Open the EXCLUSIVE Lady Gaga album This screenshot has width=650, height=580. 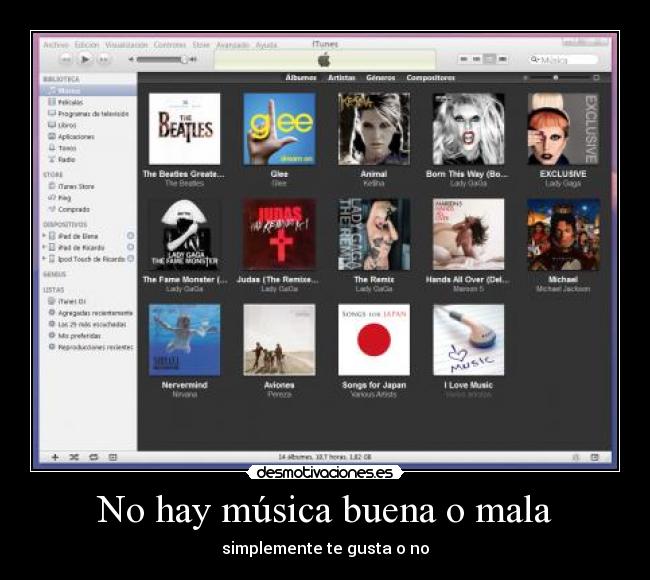pos(563,129)
